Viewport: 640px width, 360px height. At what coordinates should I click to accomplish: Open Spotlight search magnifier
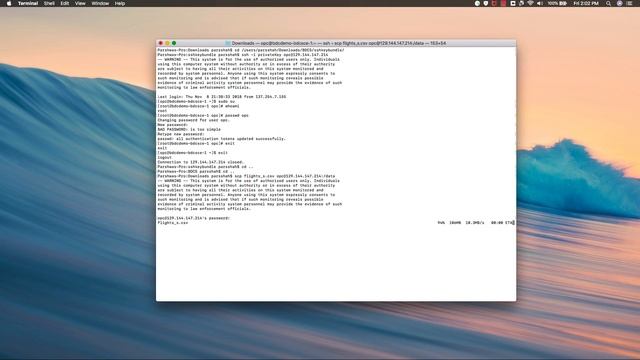pos(609,3)
